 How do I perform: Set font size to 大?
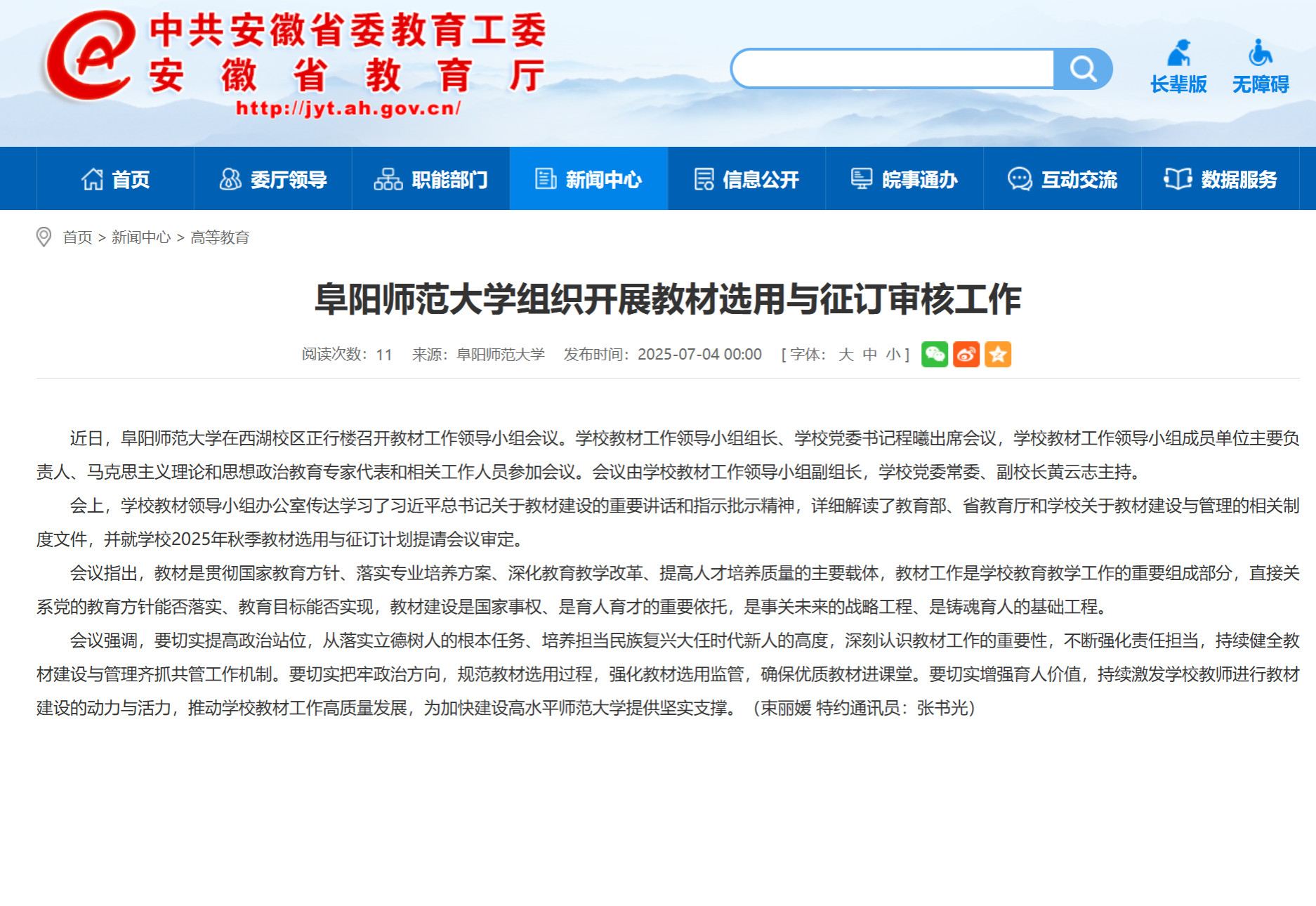pyautogui.click(x=845, y=355)
